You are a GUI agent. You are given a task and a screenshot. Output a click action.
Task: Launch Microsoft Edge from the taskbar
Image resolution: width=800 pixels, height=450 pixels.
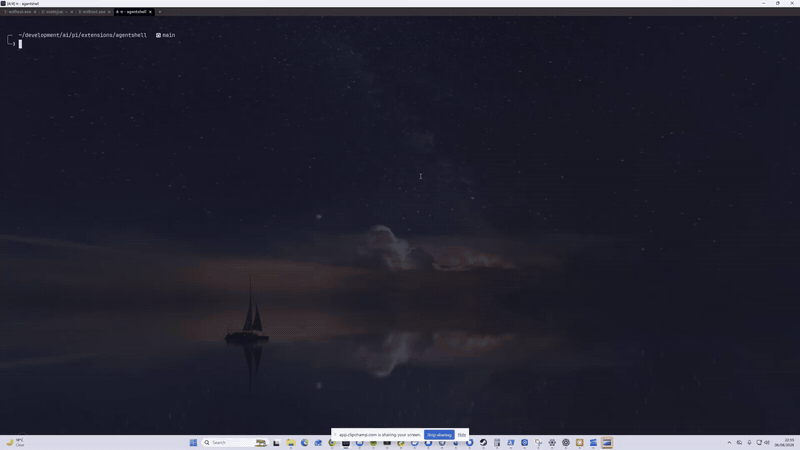pyautogui.click(x=305, y=442)
